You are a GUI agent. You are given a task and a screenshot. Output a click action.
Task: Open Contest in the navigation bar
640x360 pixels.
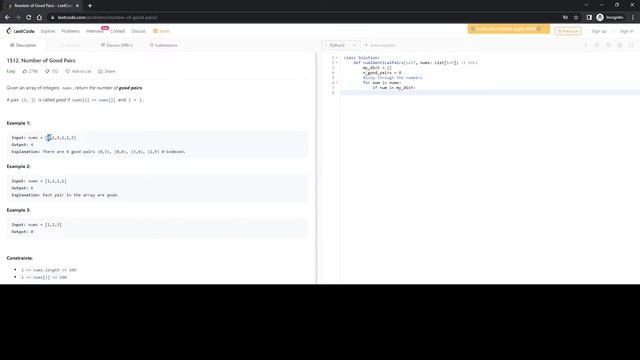118,31
